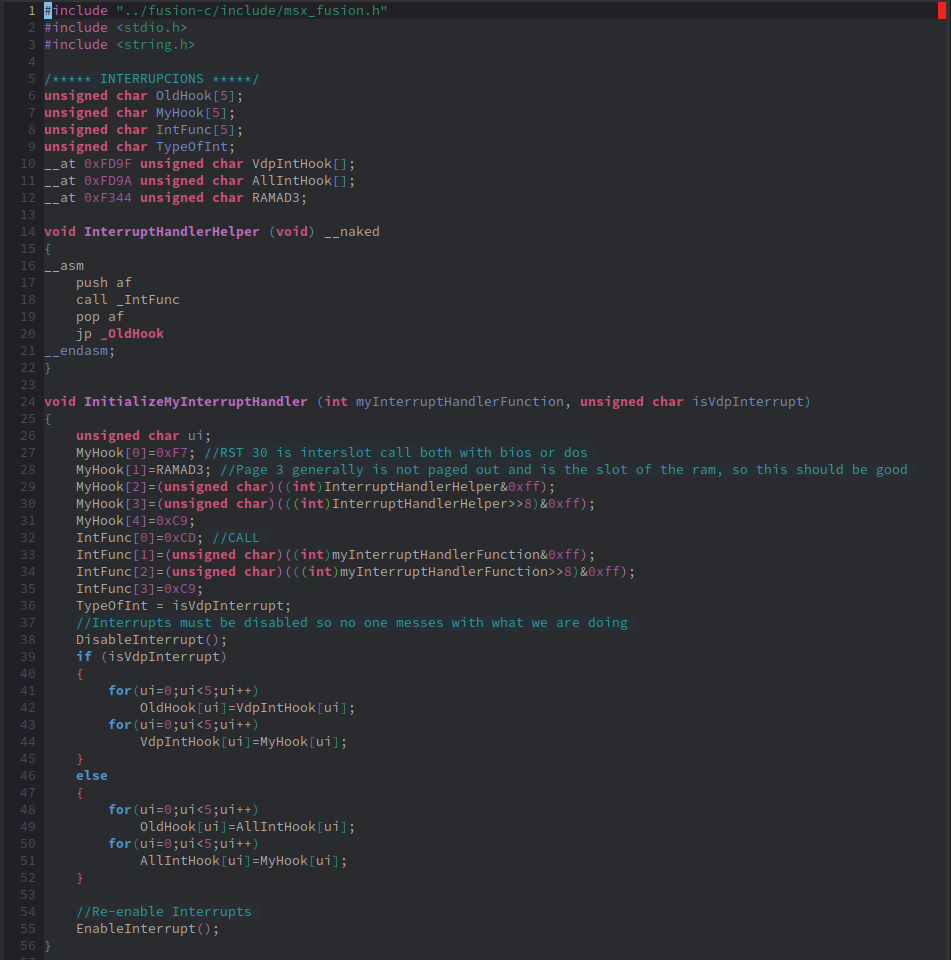The width and height of the screenshot is (951, 960).
Task: Click the 'push af' assembly line
Action: 103,283
